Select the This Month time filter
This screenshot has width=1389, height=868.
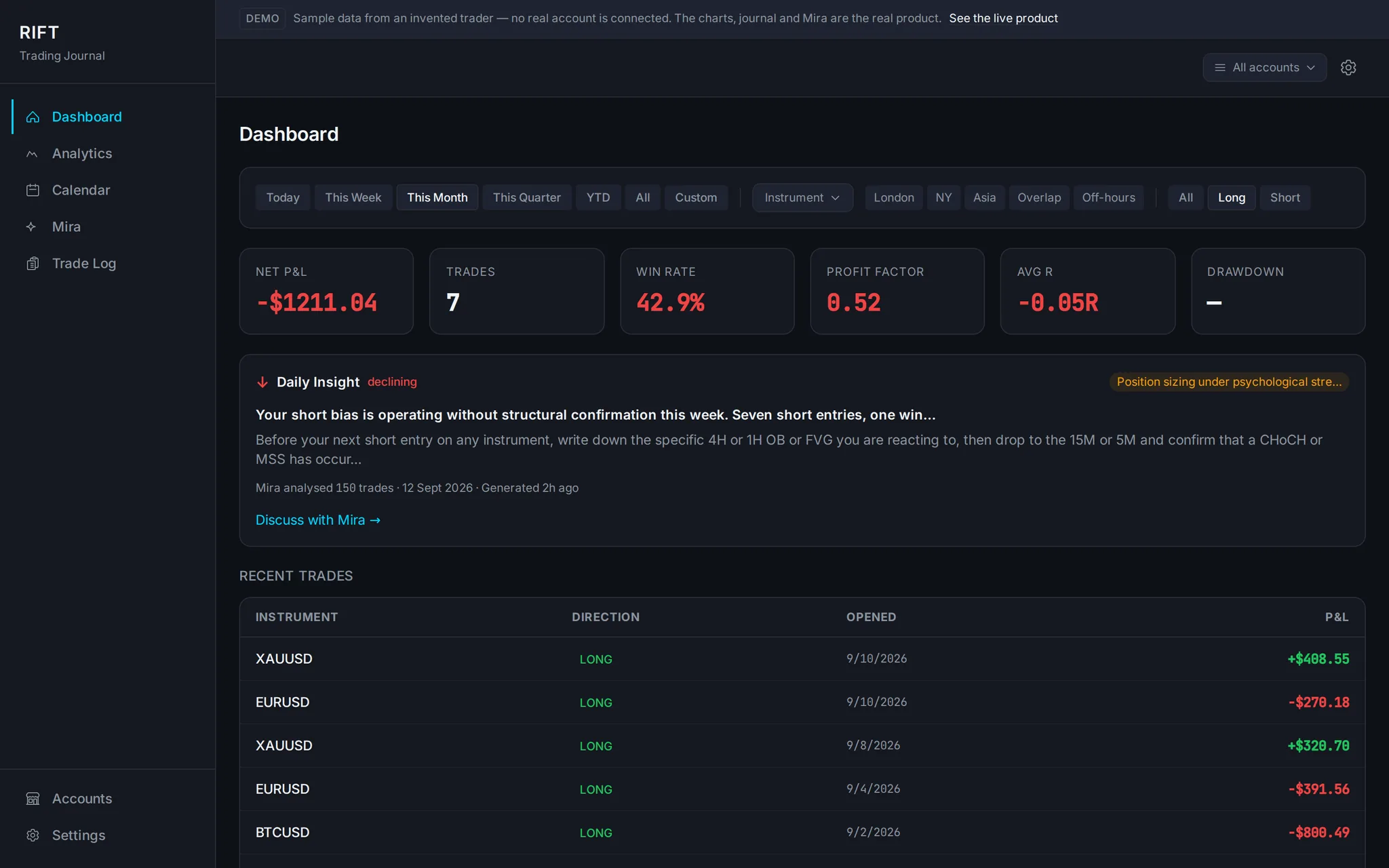pos(437,198)
